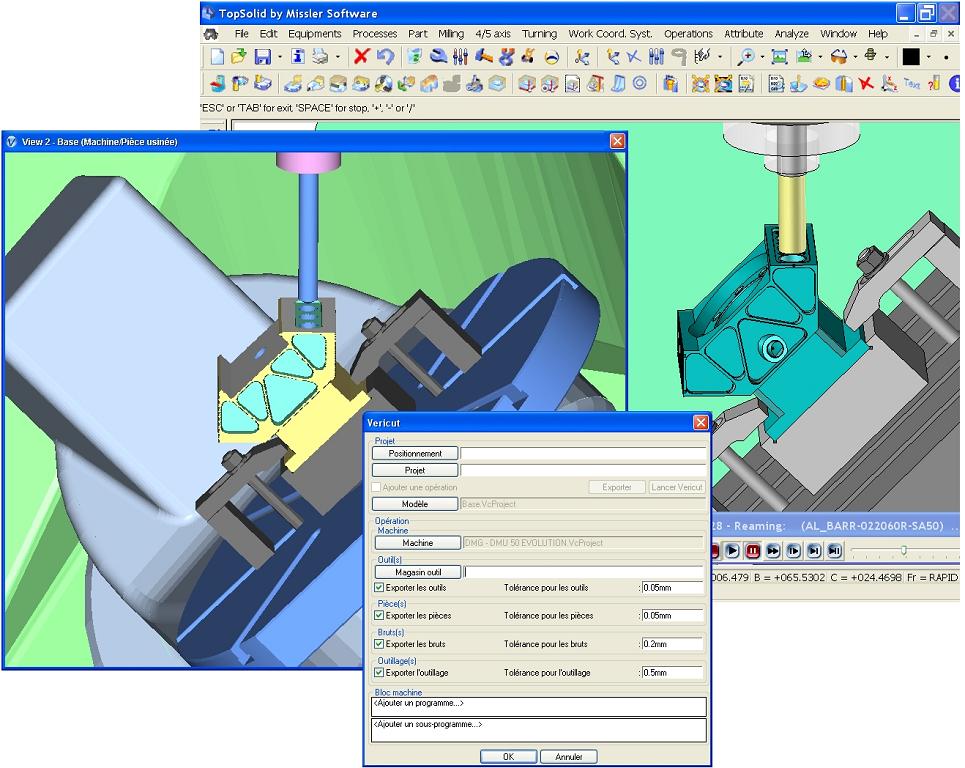Image resolution: width=965 pixels, height=768 pixels.
Task: Close the View 2 - Base window
Action: pos(617,142)
